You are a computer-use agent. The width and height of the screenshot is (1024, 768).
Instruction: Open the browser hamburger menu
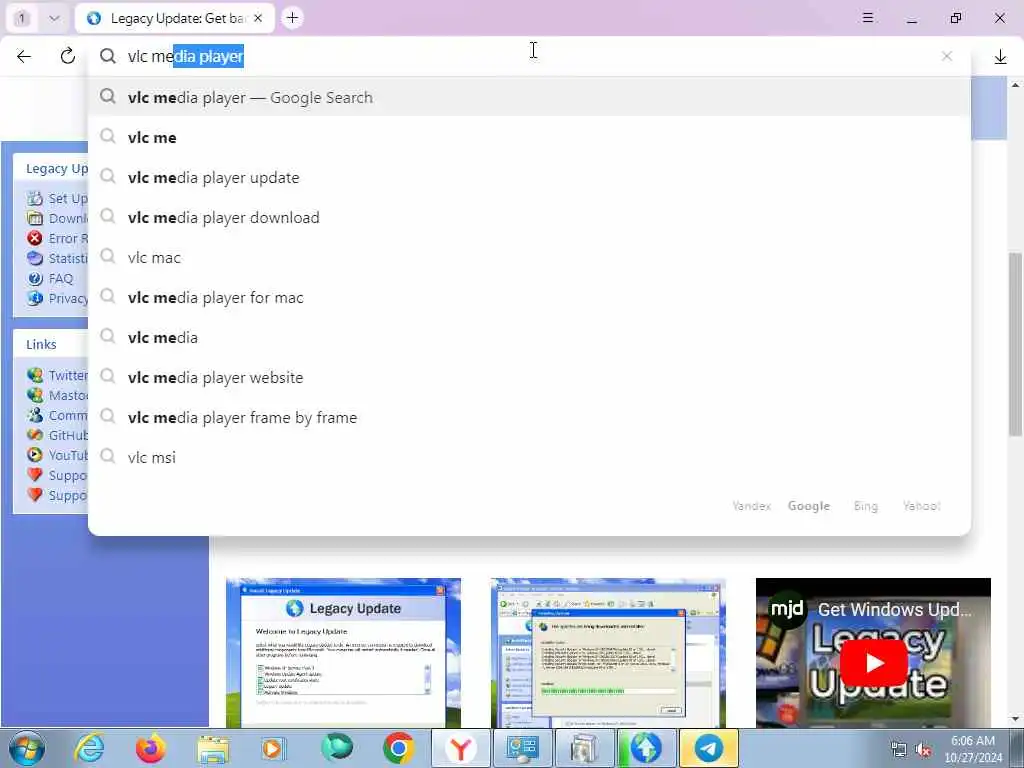click(x=868, y=18)
